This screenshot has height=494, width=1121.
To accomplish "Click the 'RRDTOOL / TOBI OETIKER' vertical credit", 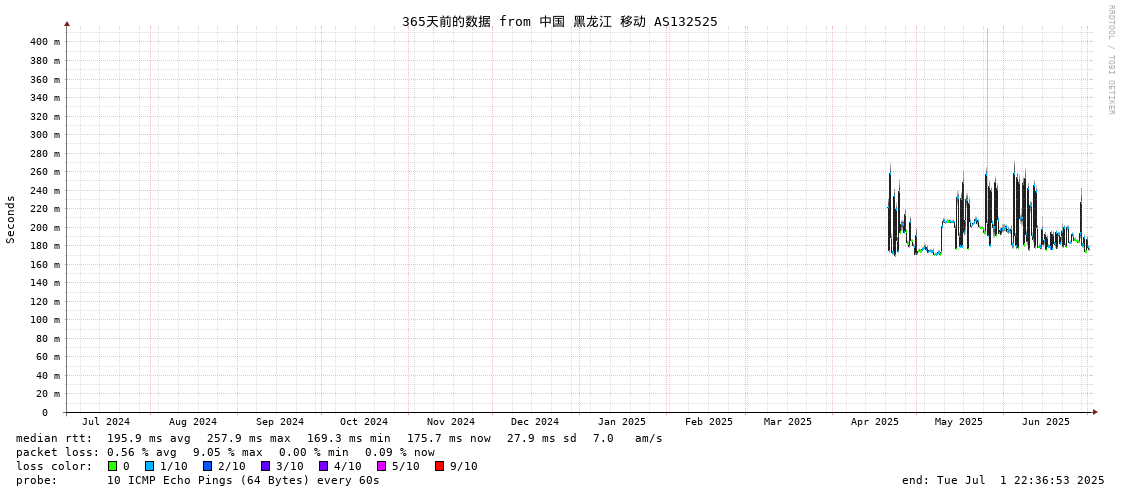I will (x=1110, y=59).
